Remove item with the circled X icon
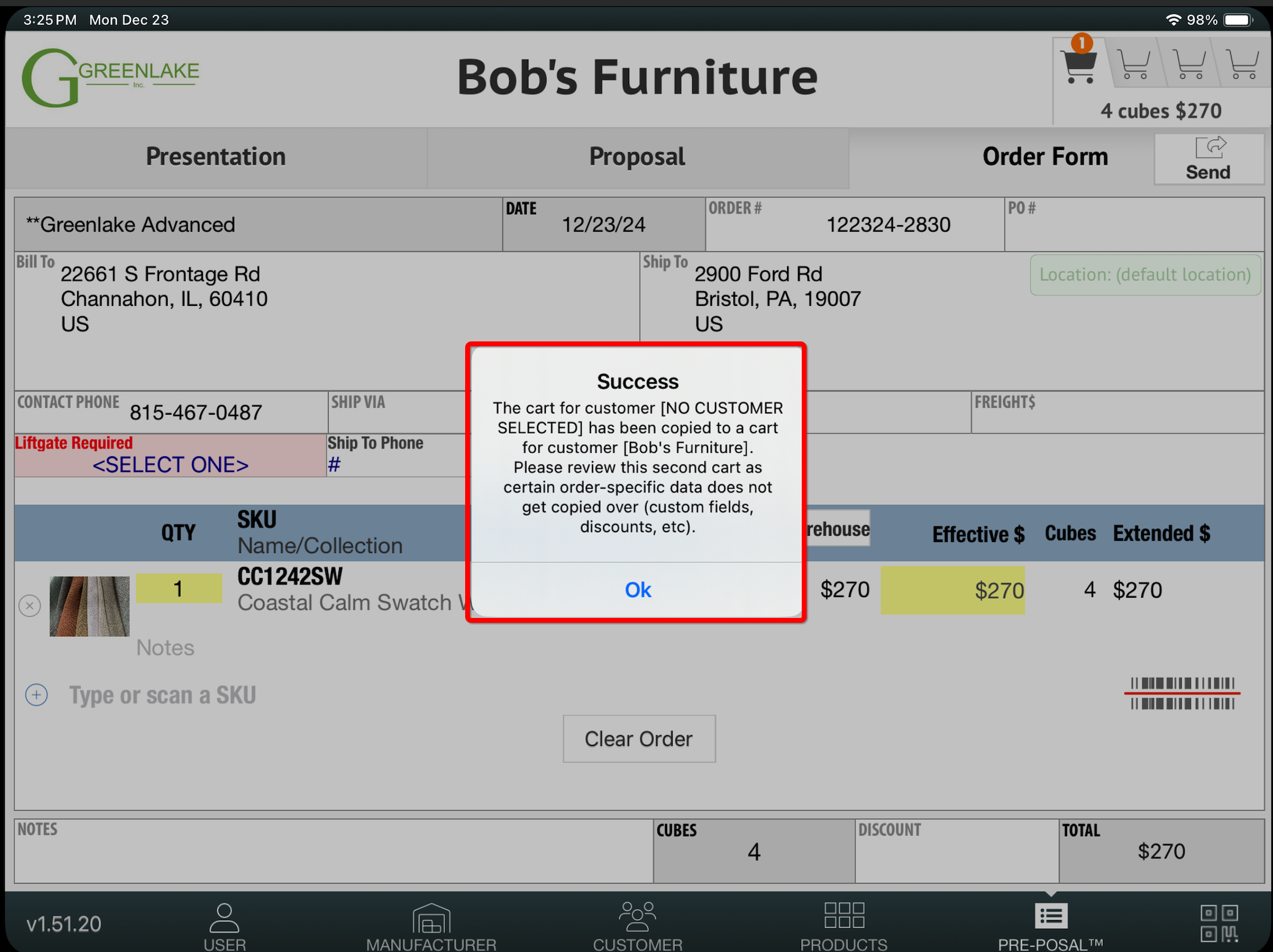 click(29, 605)
